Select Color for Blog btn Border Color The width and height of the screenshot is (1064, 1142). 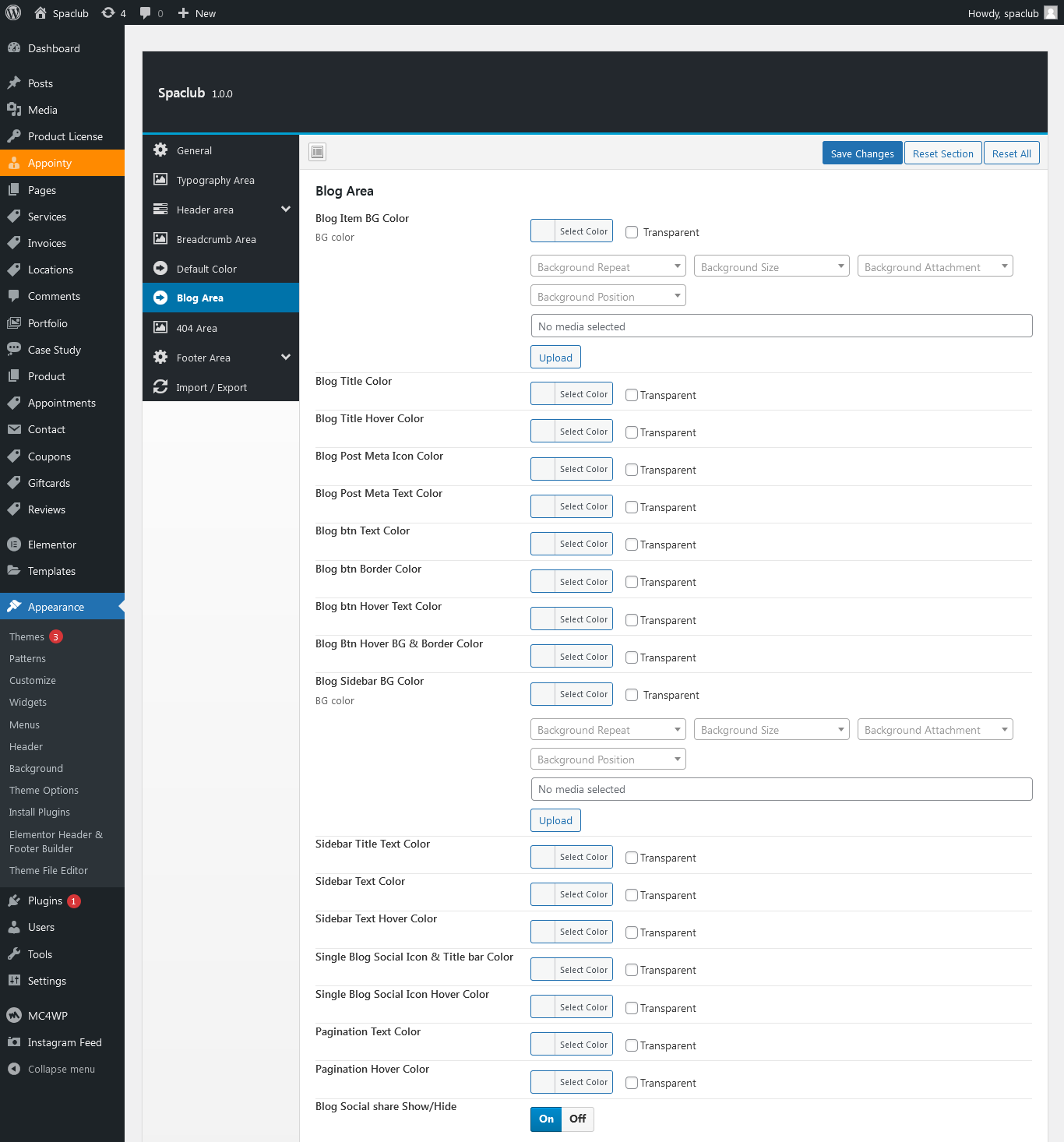[x=572, y=581]
